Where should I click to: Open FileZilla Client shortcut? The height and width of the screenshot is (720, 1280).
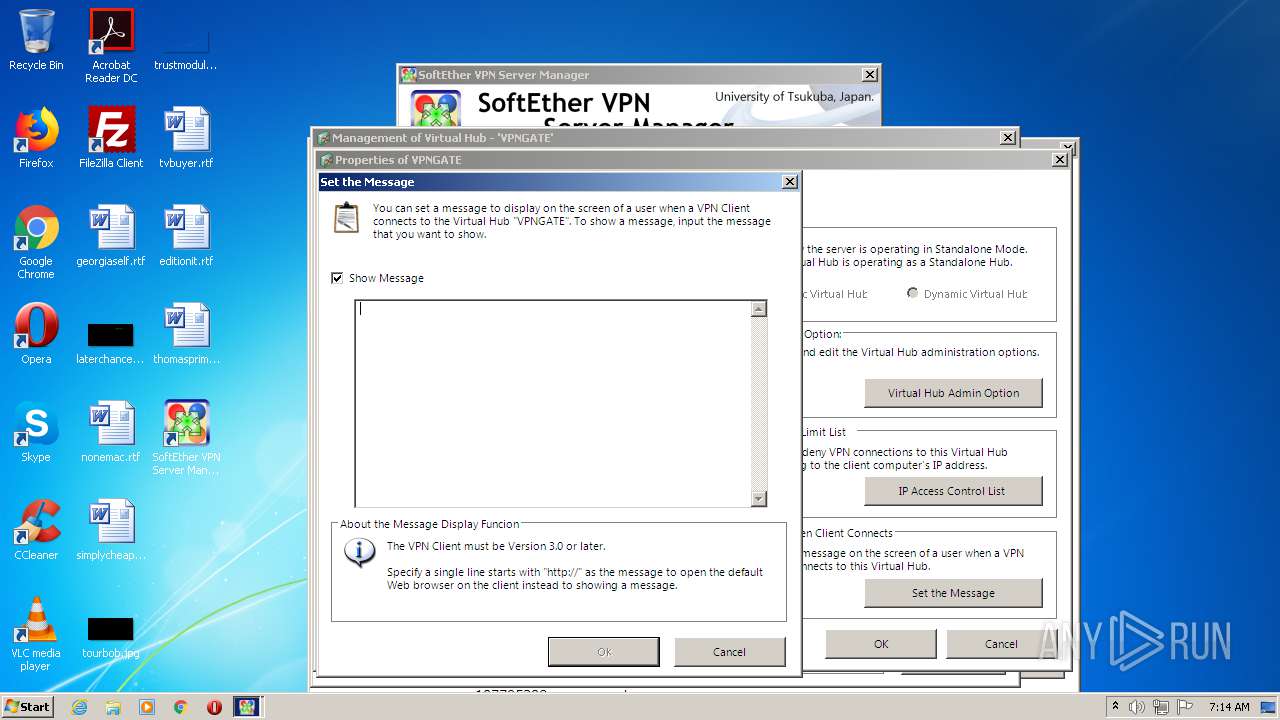click(111, 138)
